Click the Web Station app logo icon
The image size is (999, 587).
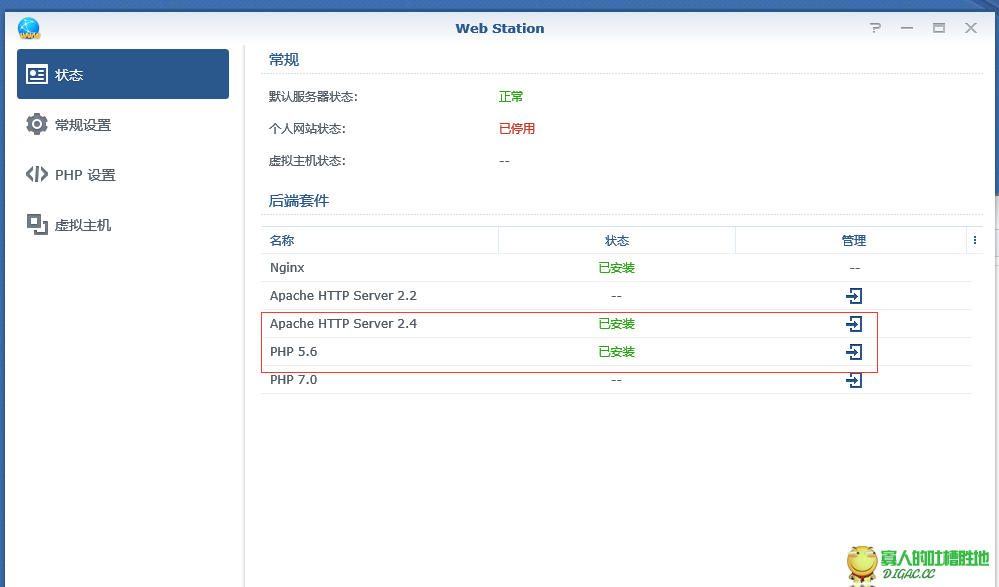(29, 28)
